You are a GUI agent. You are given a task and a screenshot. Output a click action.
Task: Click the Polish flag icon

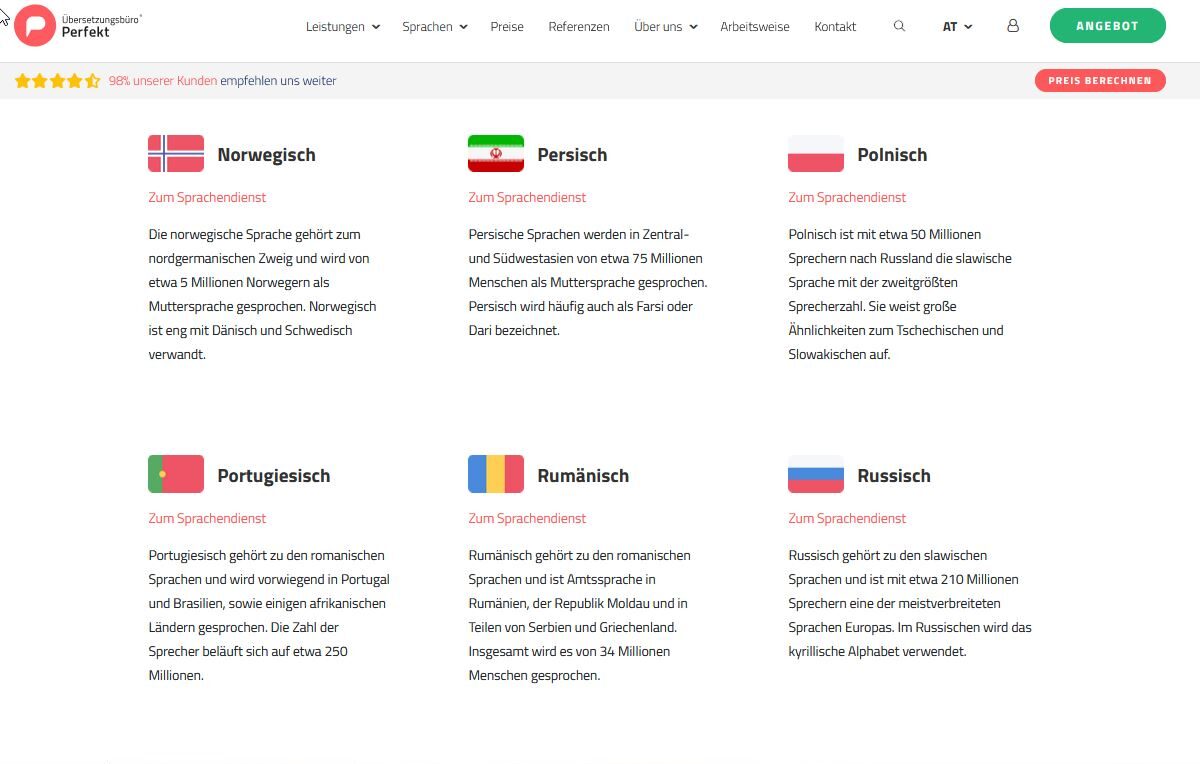pyautogui.click(x=816, y=154)
